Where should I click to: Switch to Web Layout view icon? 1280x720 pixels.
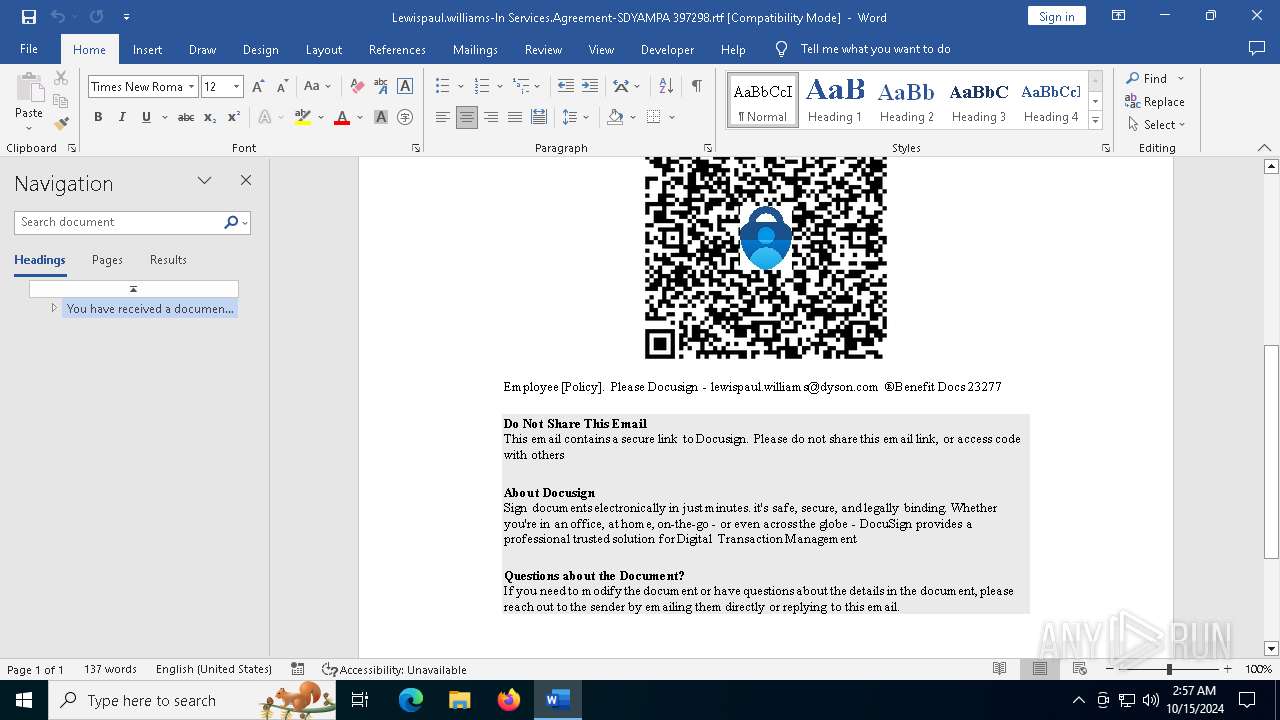pos(1080,669)
